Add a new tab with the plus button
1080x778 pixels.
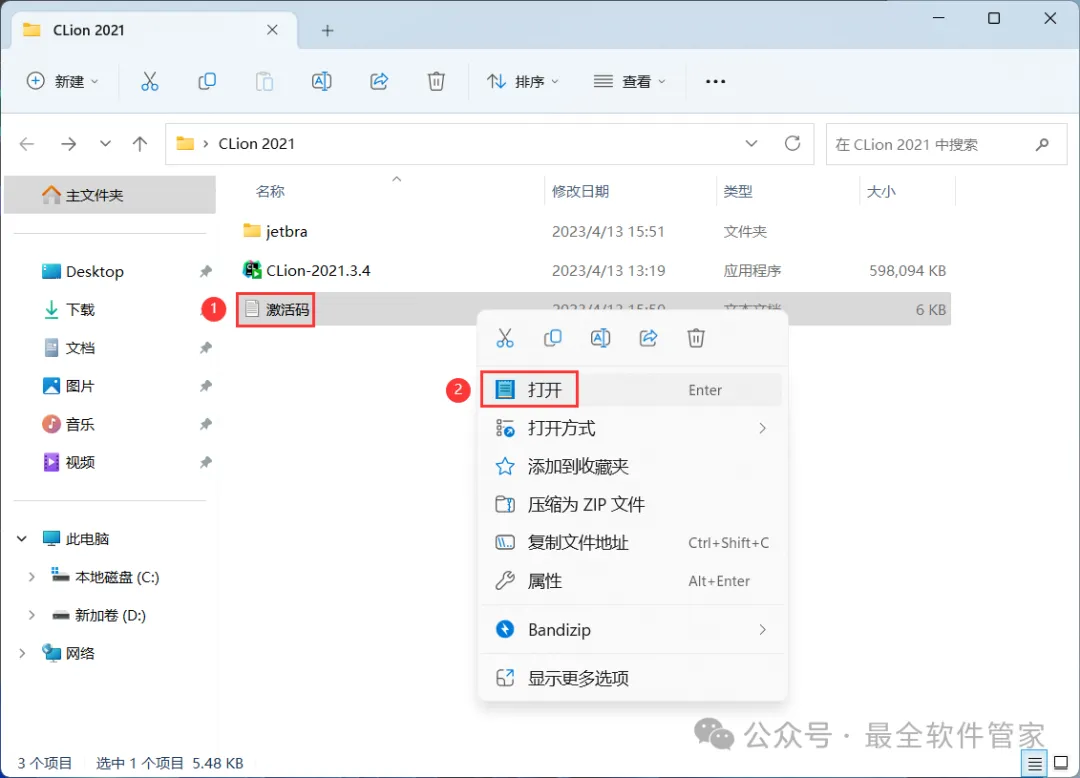tap(327, 30)
